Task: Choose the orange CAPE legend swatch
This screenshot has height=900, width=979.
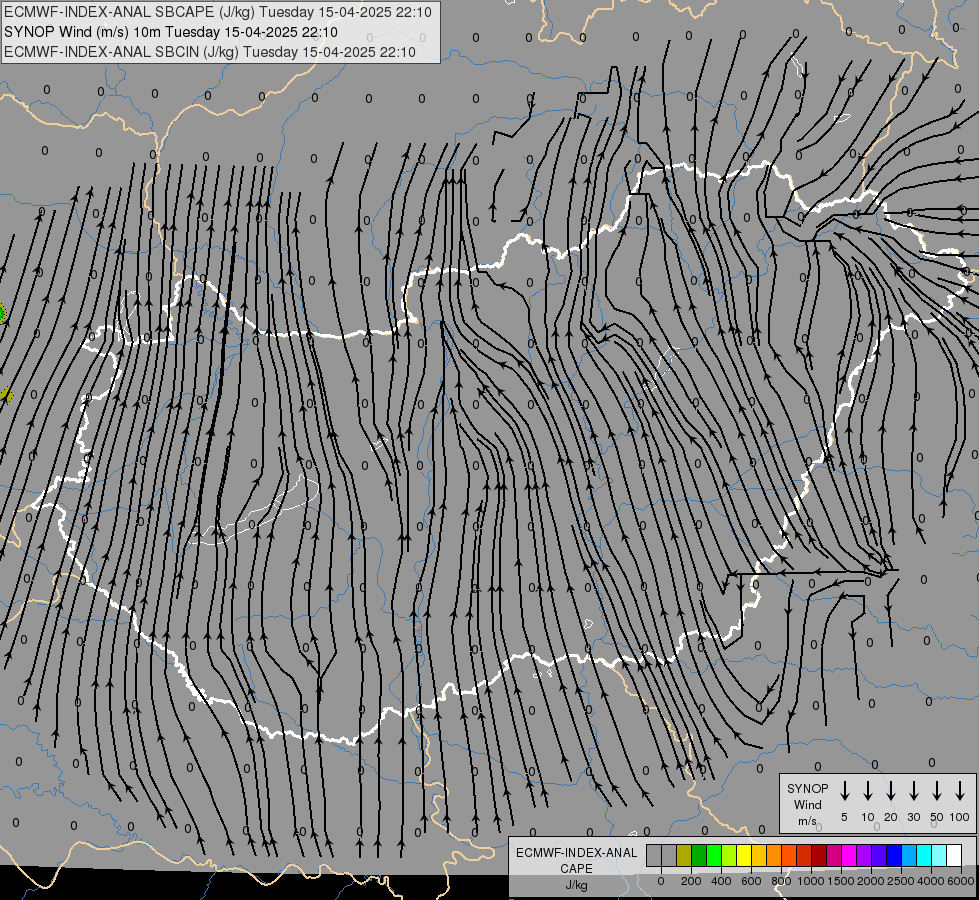Action: (x=774, y=855)
